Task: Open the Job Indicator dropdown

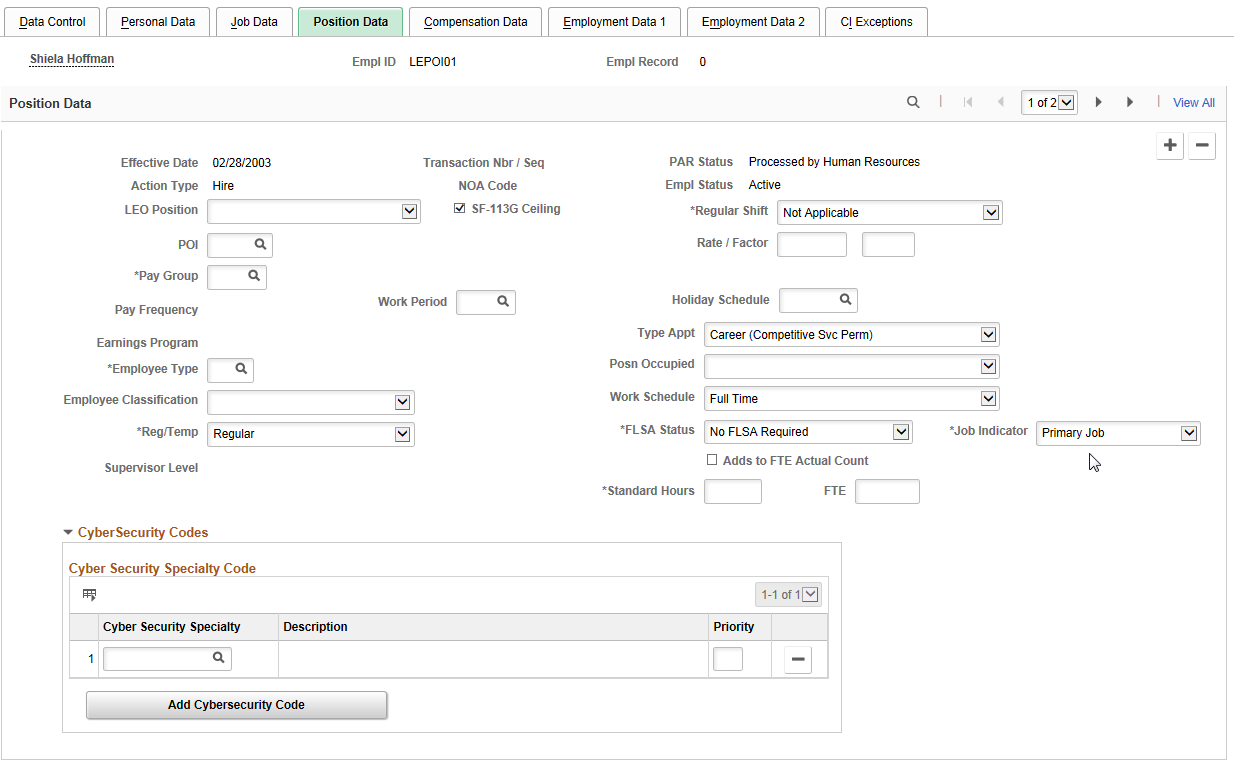Action: coord(1118,433)
